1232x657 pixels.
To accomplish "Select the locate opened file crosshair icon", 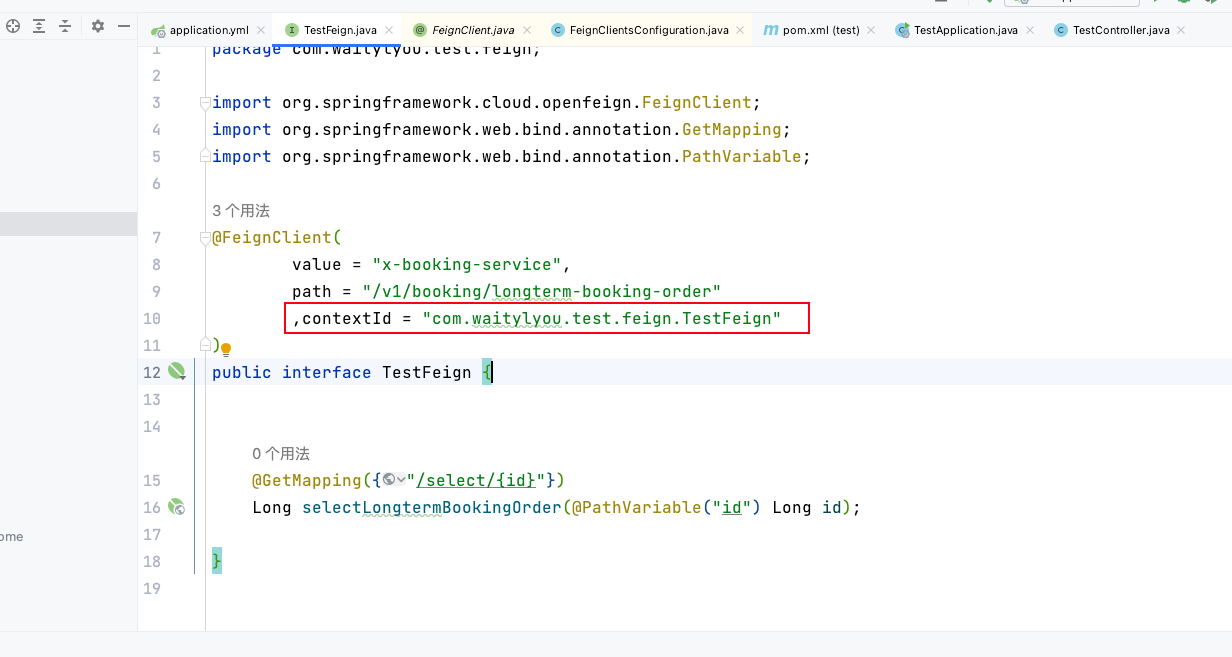I will (13, 26).
